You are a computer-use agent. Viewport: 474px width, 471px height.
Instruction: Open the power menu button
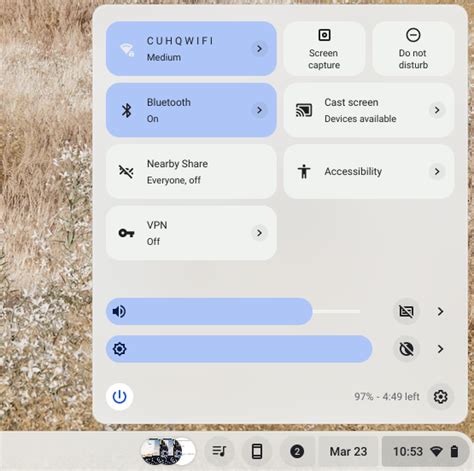[119, 397]
